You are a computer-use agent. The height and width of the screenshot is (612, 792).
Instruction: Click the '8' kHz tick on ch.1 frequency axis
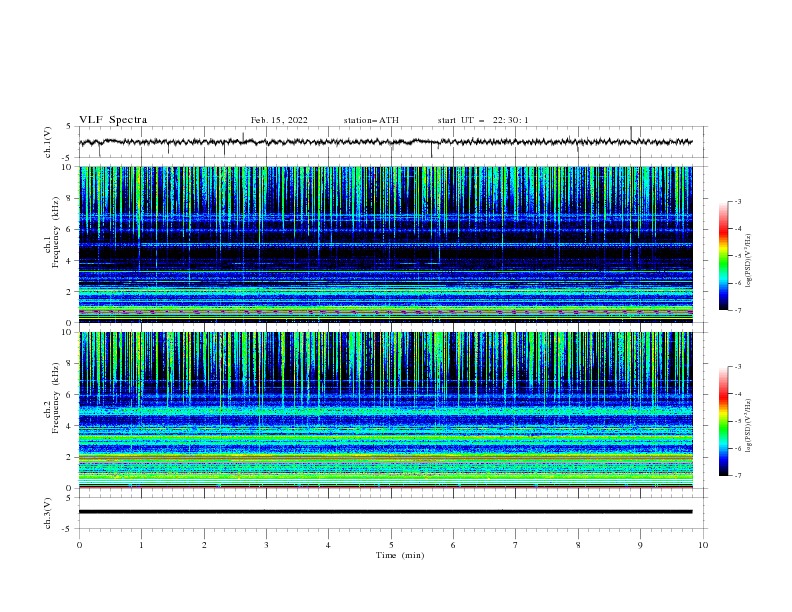click(71, 198)
